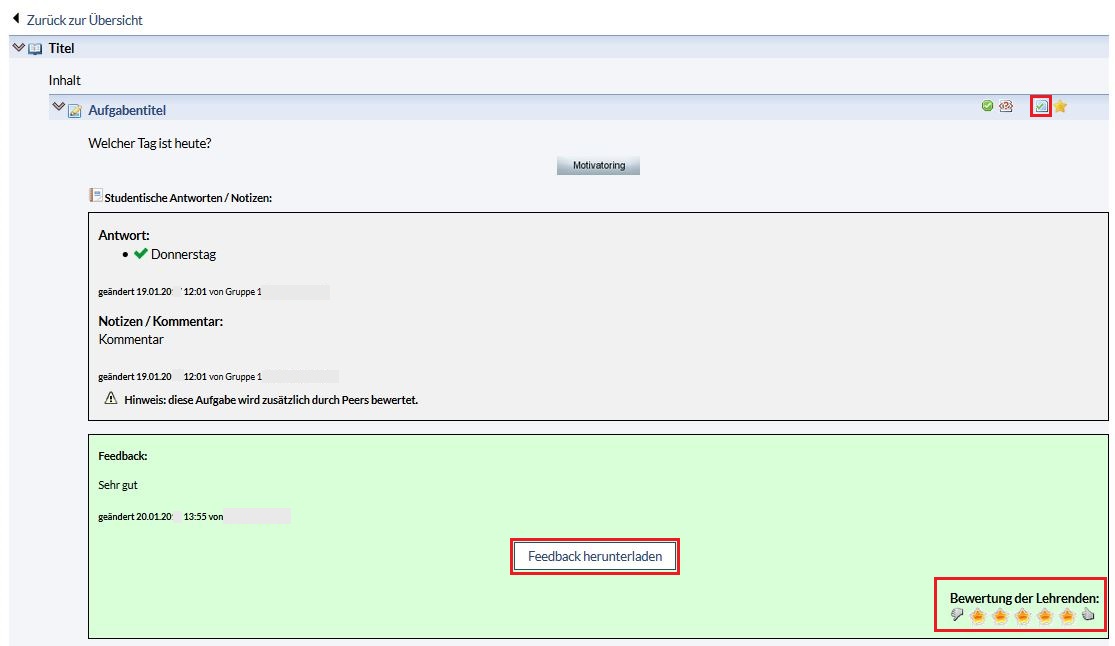Click the red question mark icon
1115x646 pixels.
(x=1006, y=107)
